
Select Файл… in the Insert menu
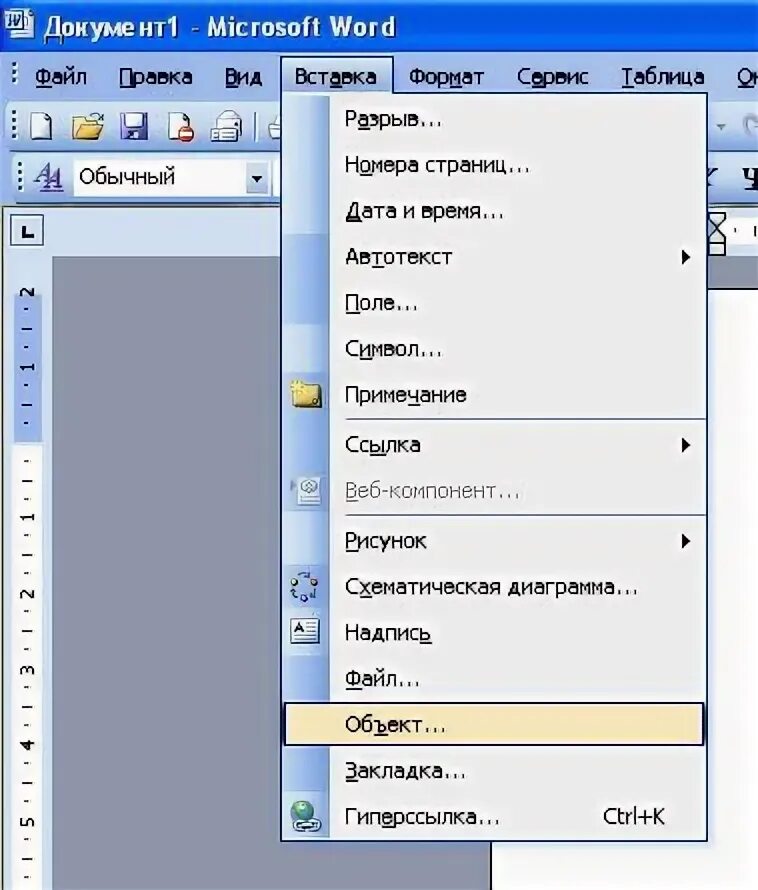[x=495, y=678]
